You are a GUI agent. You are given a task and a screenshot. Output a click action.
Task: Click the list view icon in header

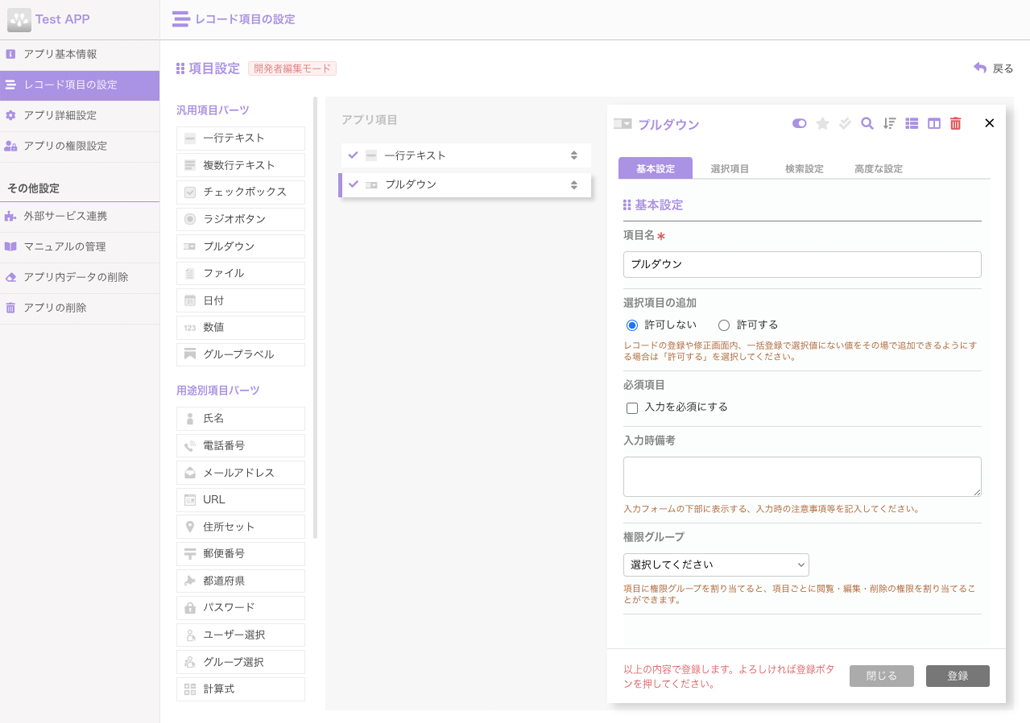pos(912,123)
